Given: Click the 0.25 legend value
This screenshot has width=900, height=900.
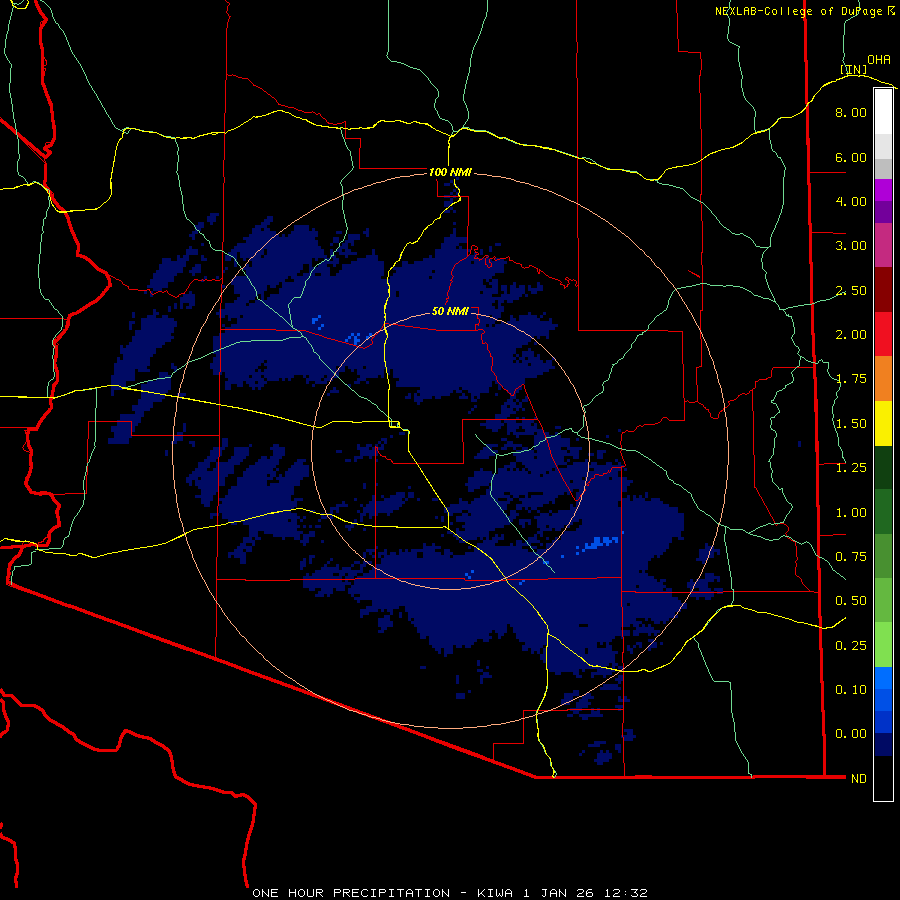Looking at the screenshot, I should [x=851, y=646].
